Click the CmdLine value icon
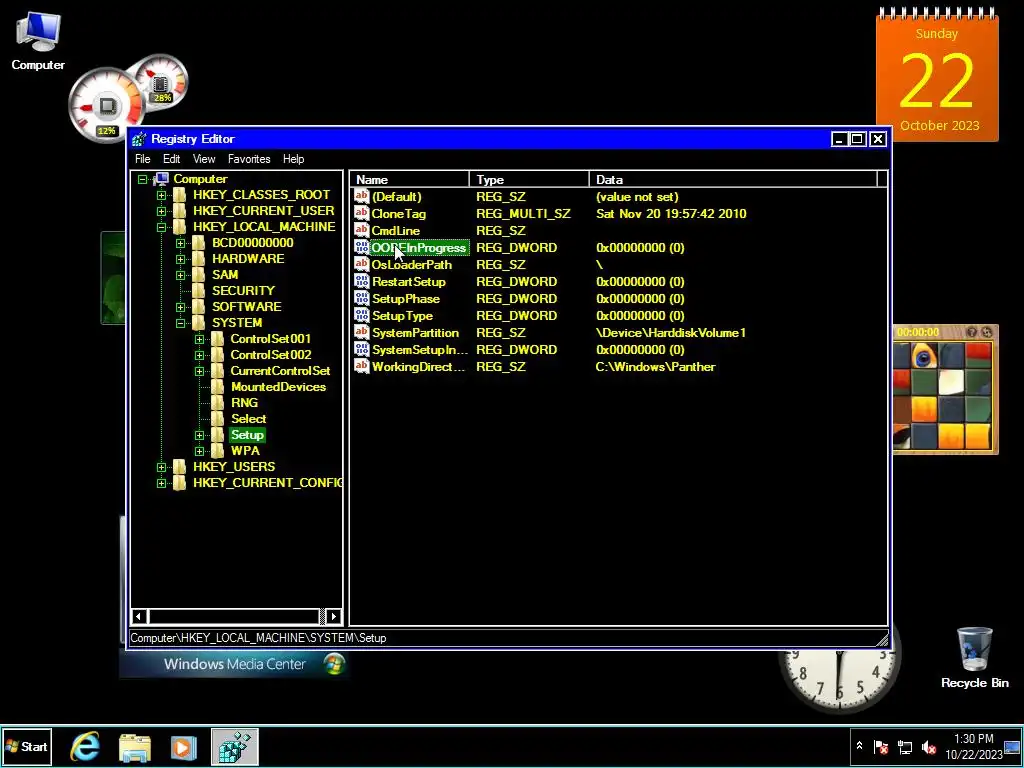Screen dimensions: 1024x768 click(361, 230)
